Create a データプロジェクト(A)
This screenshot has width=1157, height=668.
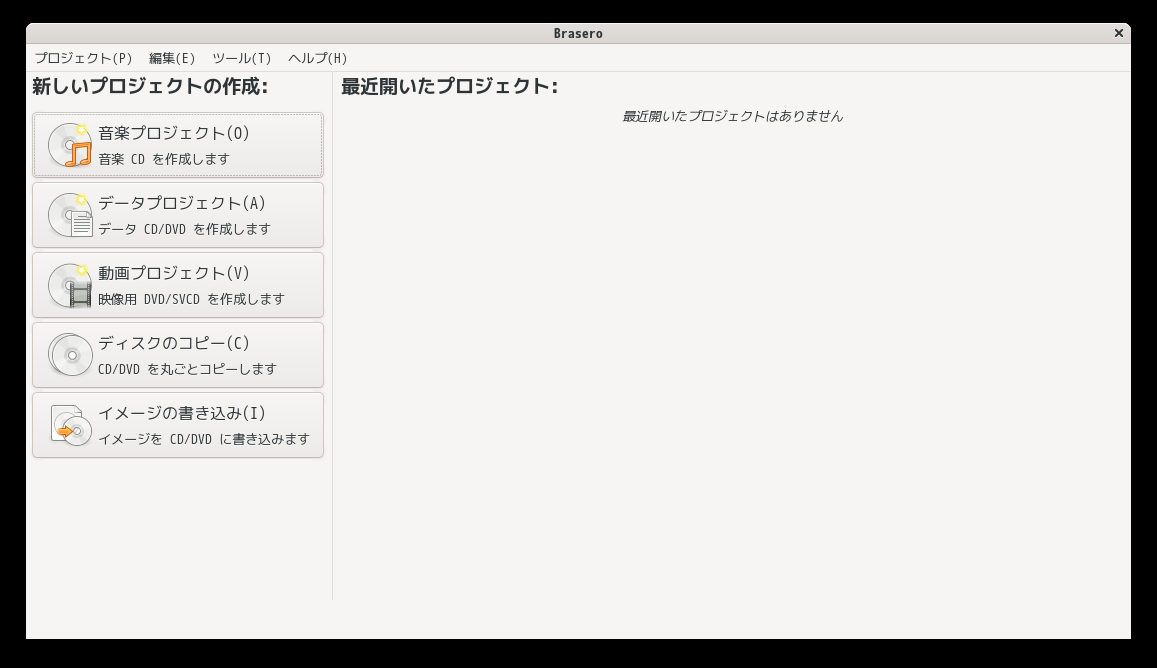pos(178,215)
